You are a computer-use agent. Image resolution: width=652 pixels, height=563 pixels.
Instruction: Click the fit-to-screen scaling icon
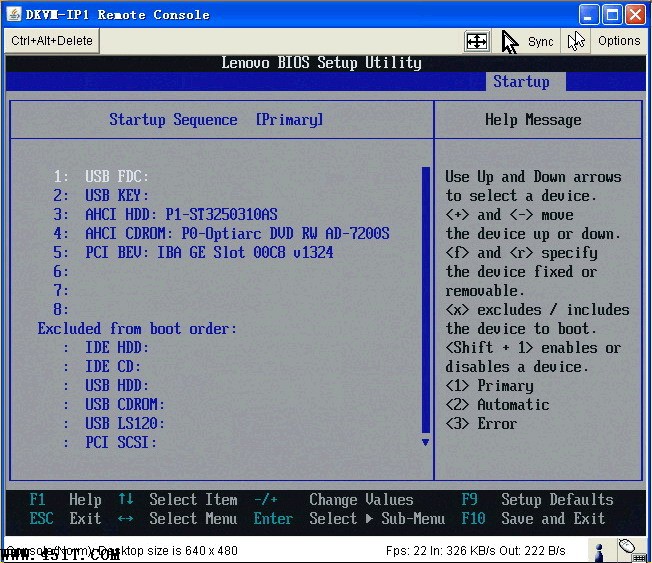point(476,41)
